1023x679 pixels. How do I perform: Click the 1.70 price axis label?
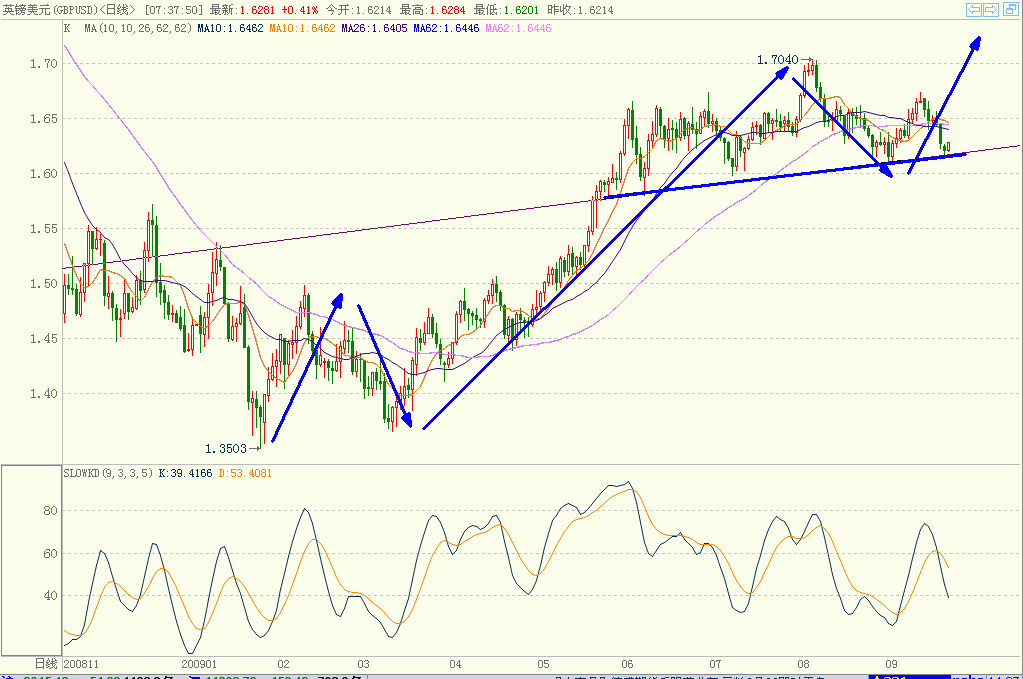(44, 63)
